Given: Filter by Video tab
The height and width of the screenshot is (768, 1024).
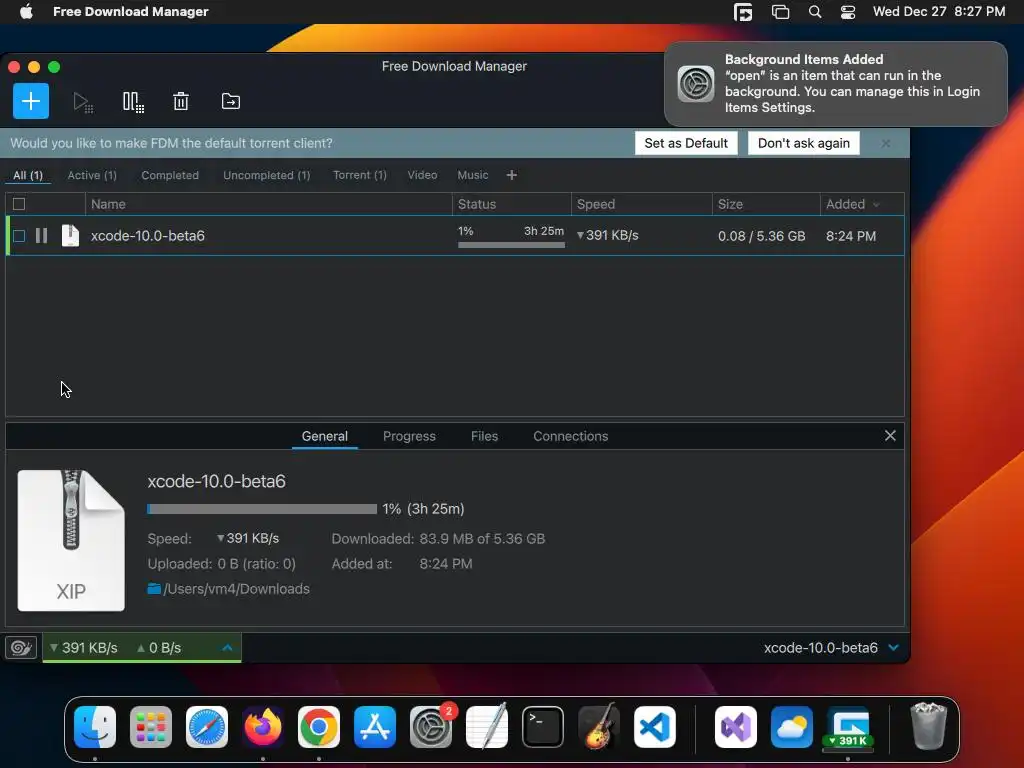Looking at the screenshot, I should pyautogui.click(x=423, y=175).
